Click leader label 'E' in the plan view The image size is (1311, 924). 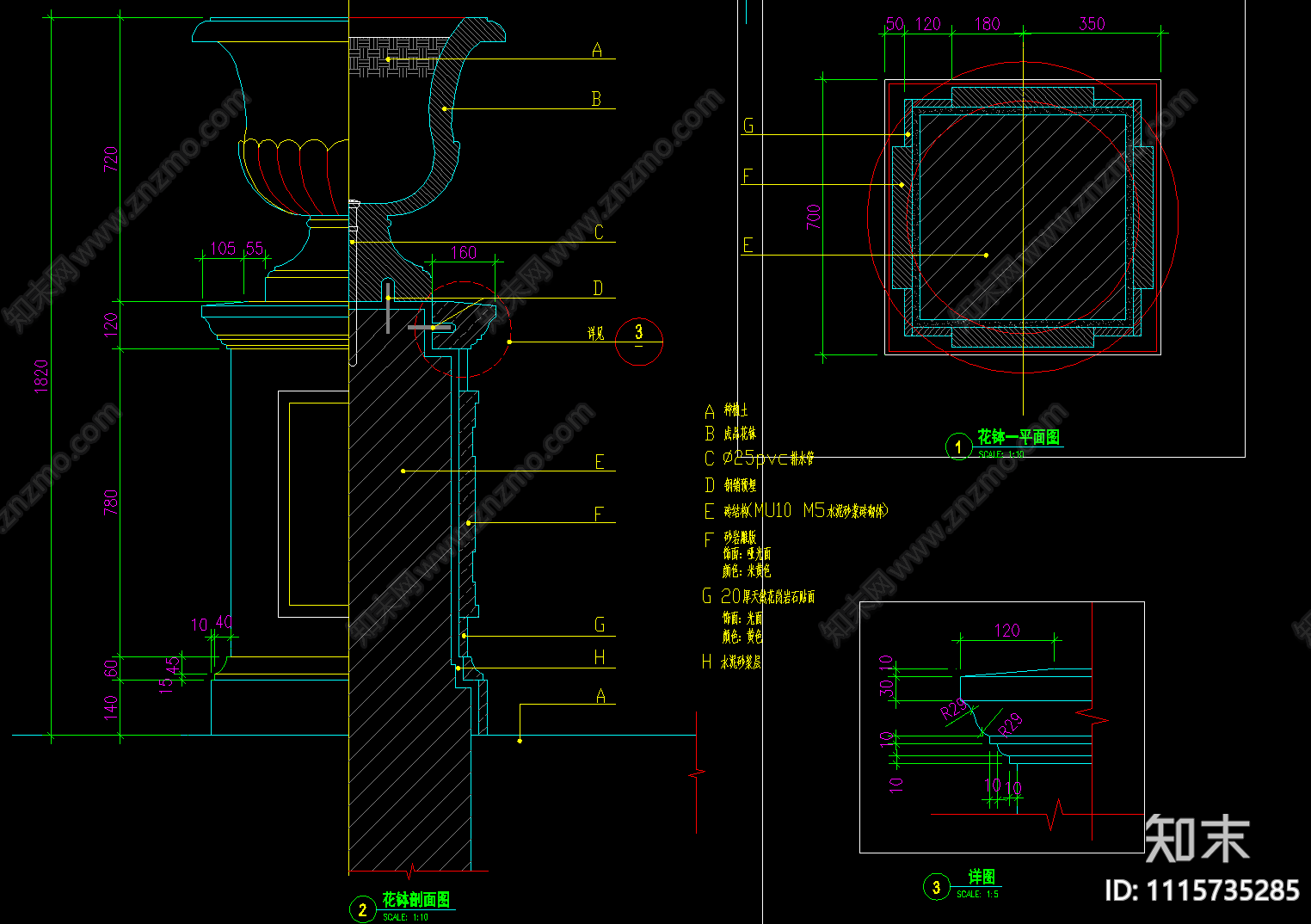pos(748,245)
